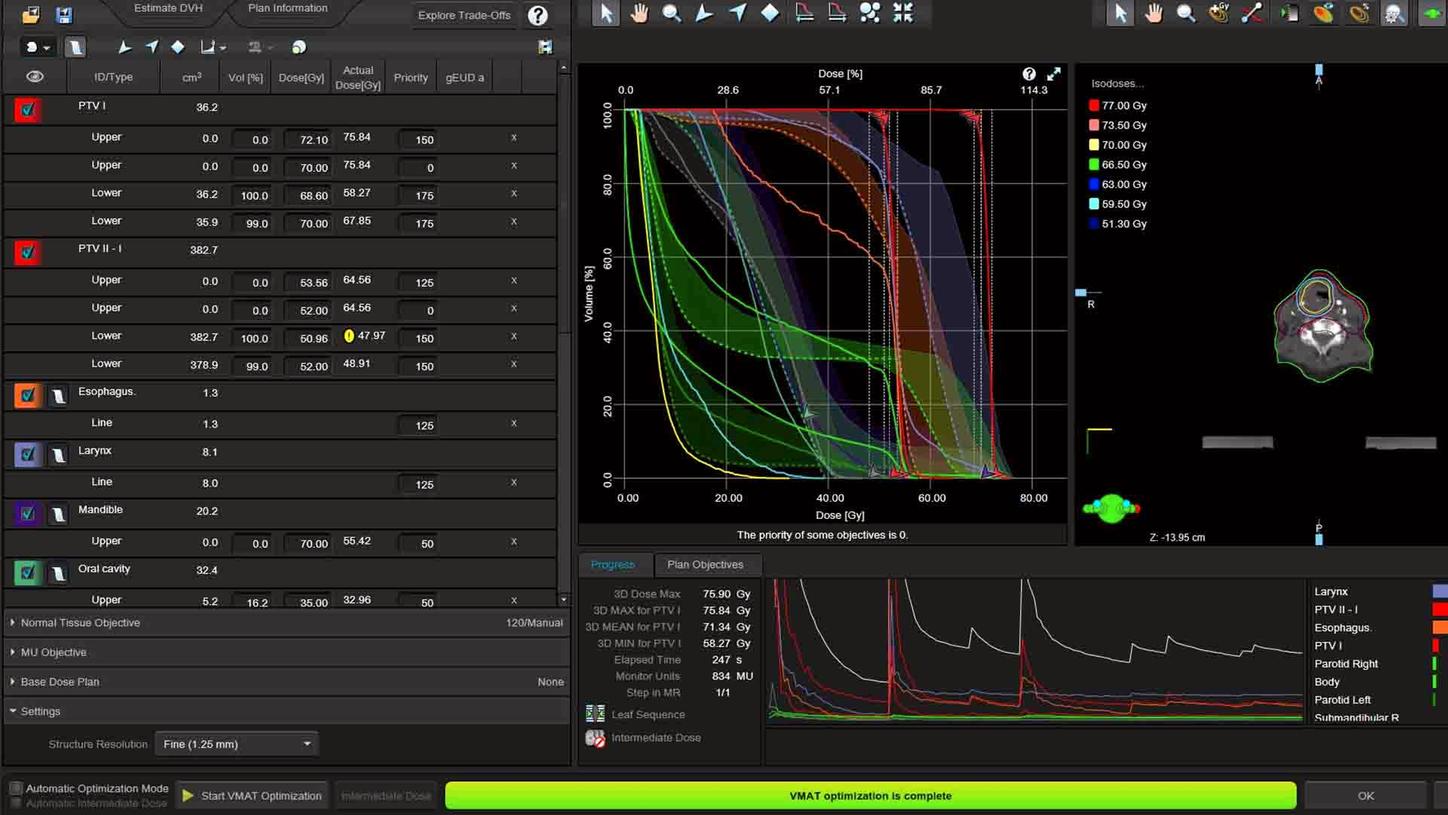Click the open folder icon

(31, 15)
